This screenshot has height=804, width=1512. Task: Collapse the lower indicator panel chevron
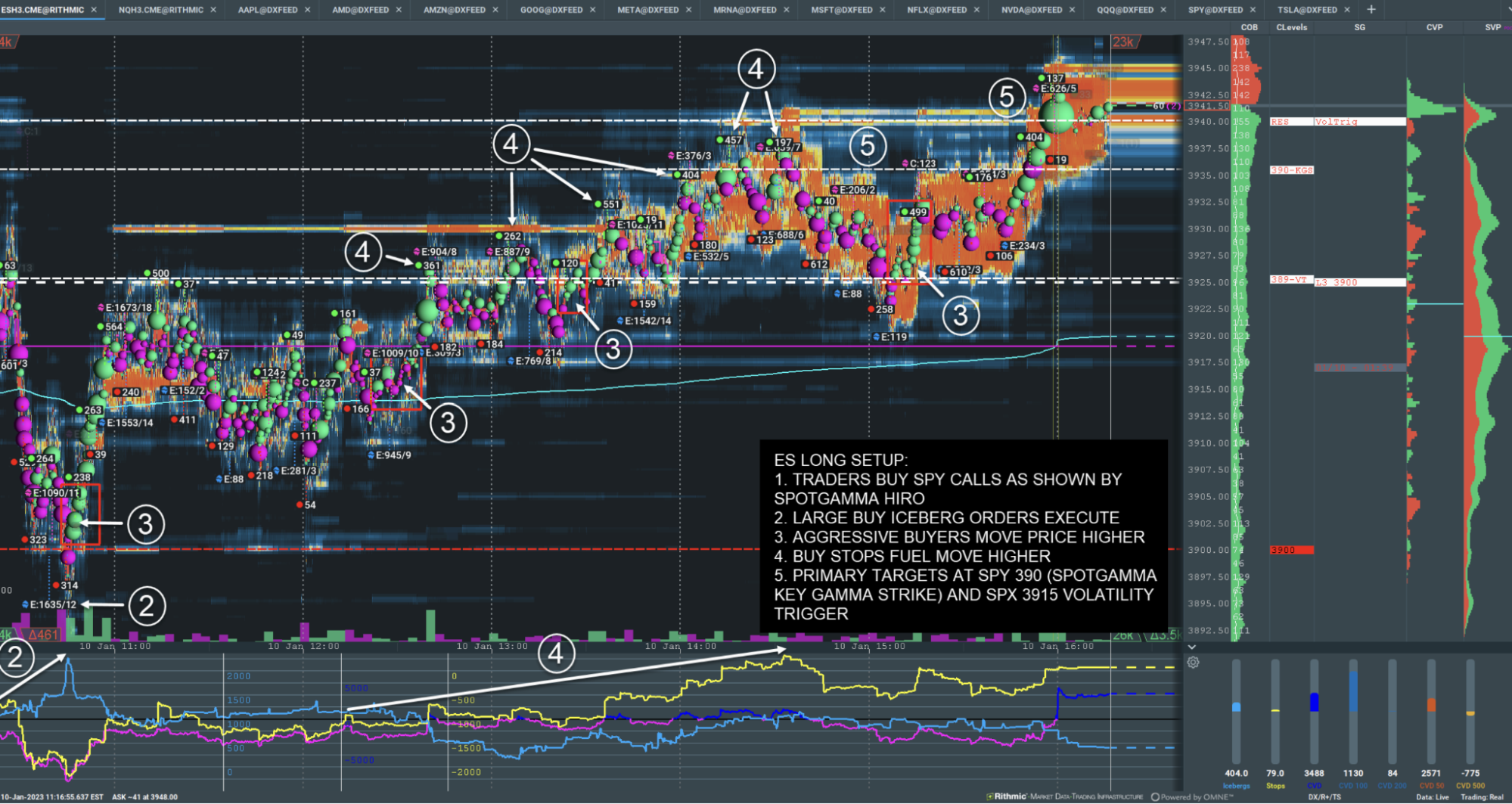(x=1192, y=647)
